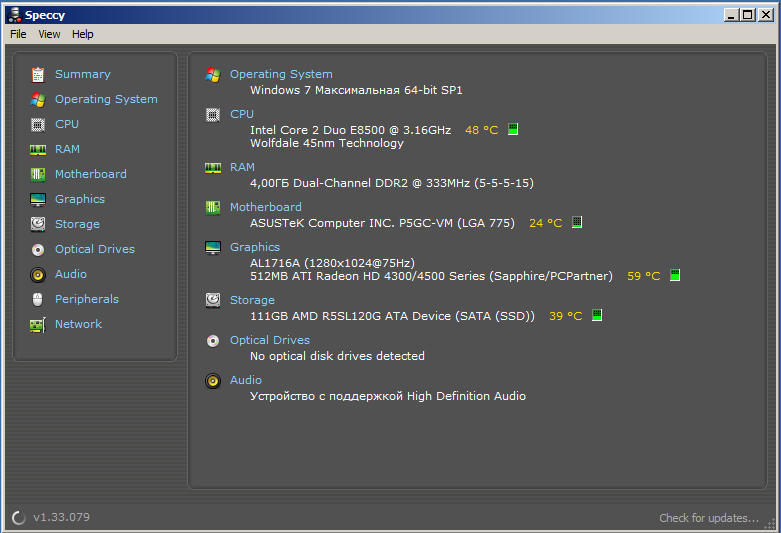Click the RAM heading link in main panel
Screen dimensions: 781x533
pos(242,167)
